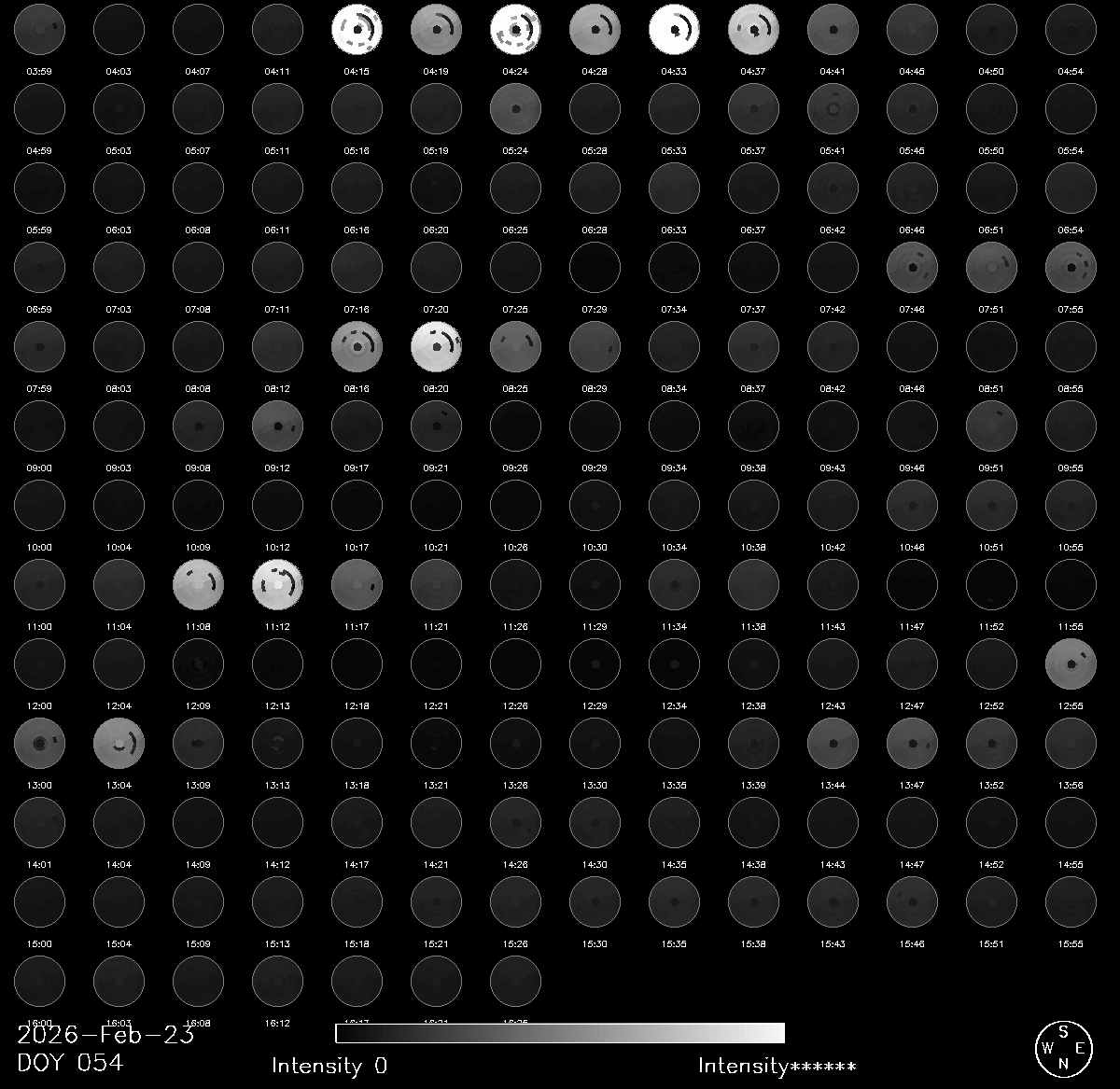This screenshot has height=1089, width=1120.
Task: Click the 11:08 bright disk image
Action: click(198, 583)
